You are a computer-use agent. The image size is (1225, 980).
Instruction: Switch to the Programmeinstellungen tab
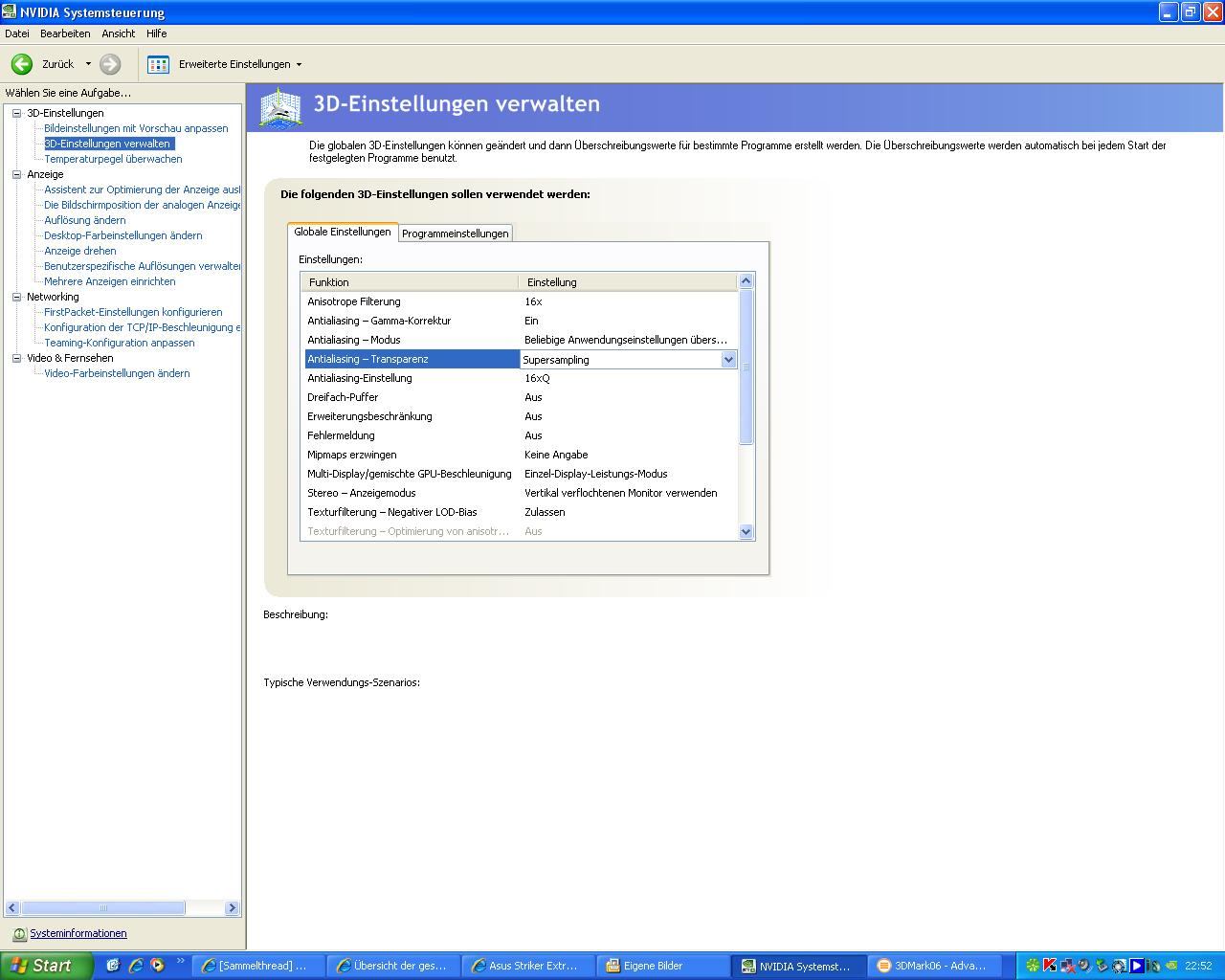pos(456,234)
